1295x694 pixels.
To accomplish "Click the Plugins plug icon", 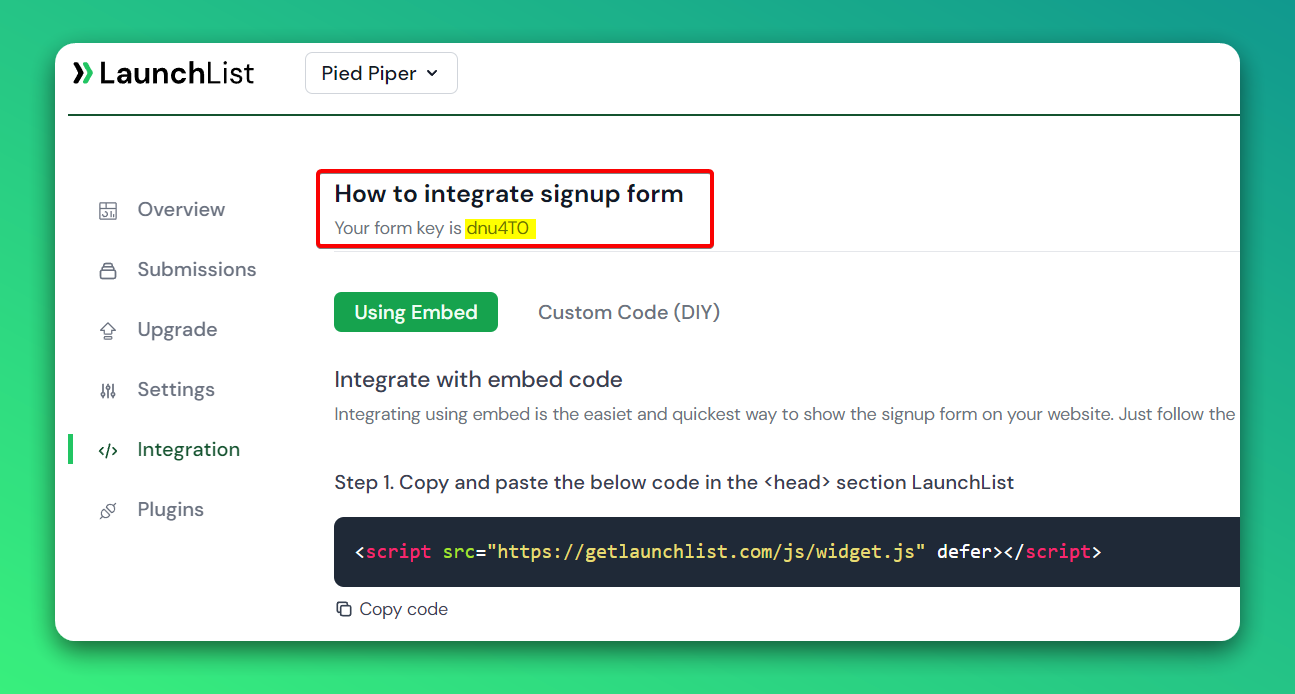I will pos(108,510).
